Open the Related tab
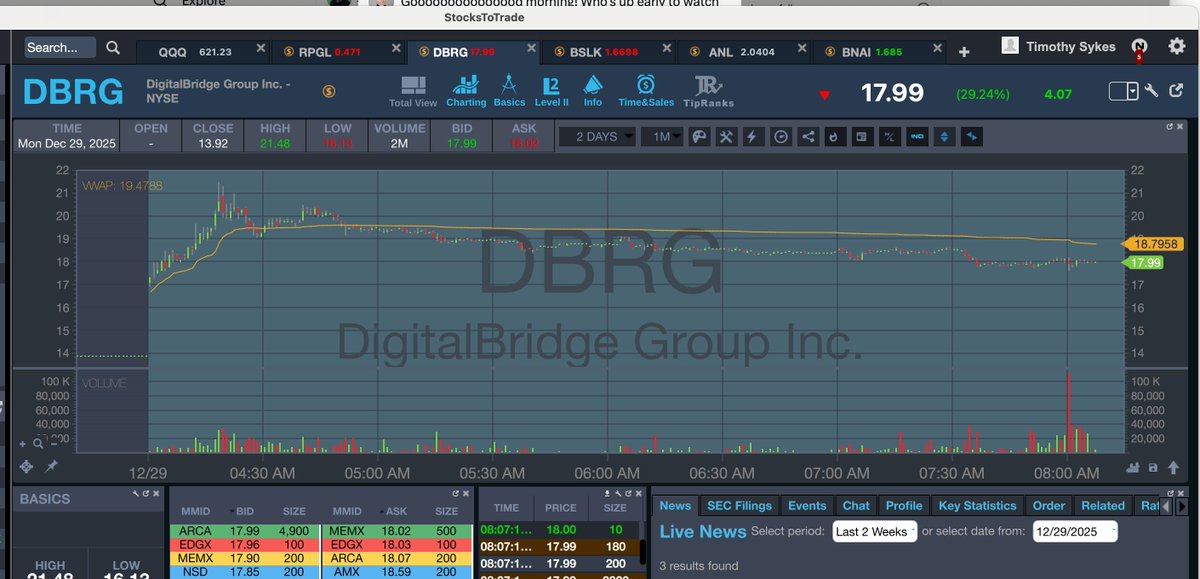This screenshot has width=1200, height=579. point(1103,506)
